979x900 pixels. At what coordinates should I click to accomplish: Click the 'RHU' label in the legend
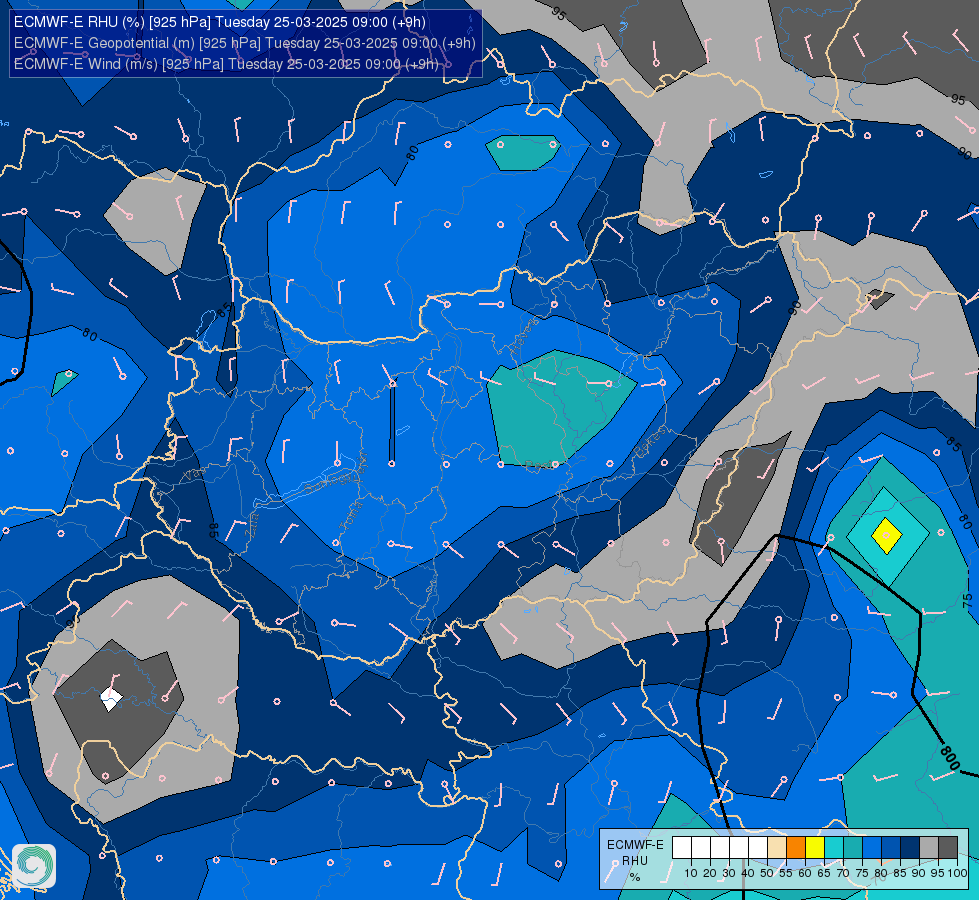[x=635, y=861]
